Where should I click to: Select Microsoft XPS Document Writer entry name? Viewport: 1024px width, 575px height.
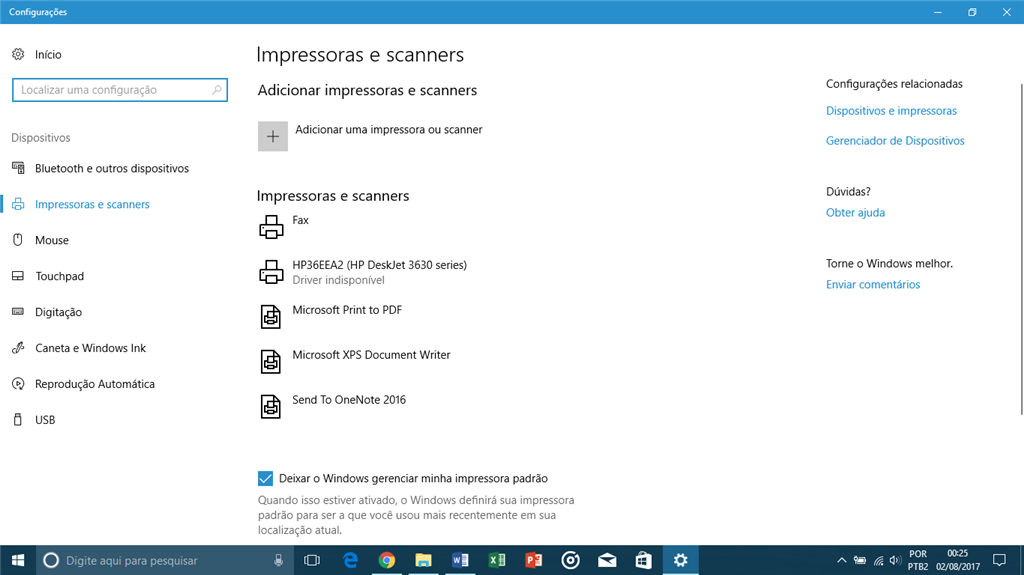tap(371, 355)
